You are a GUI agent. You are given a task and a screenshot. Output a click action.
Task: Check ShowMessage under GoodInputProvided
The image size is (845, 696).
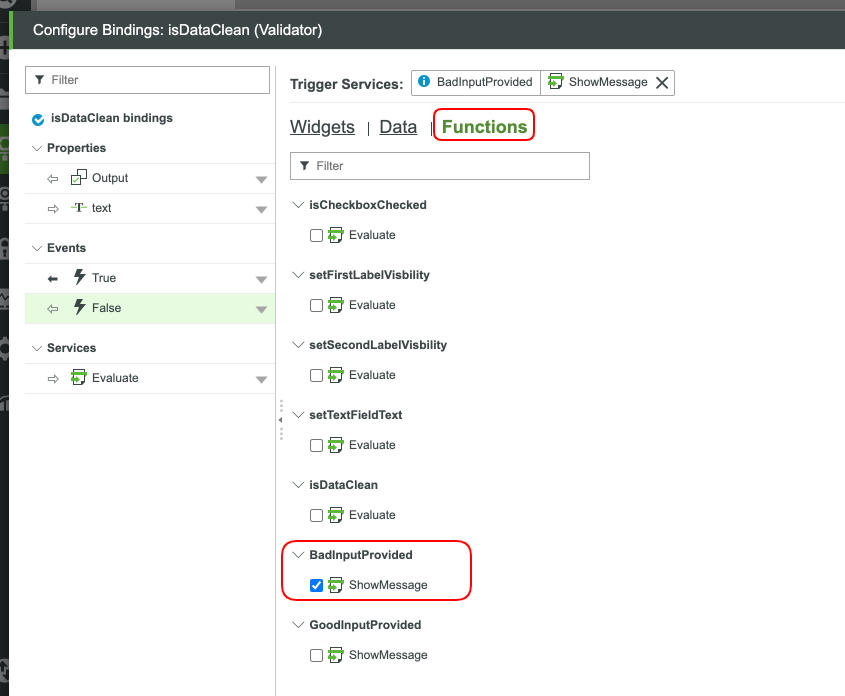pyautogui.click(x=316, y=655)
